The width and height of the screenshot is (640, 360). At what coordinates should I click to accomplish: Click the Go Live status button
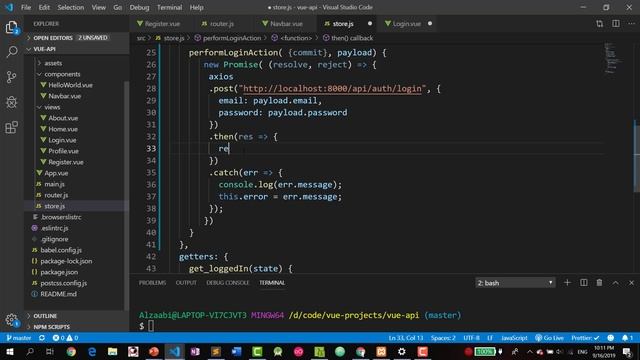(x=549, y=338)
